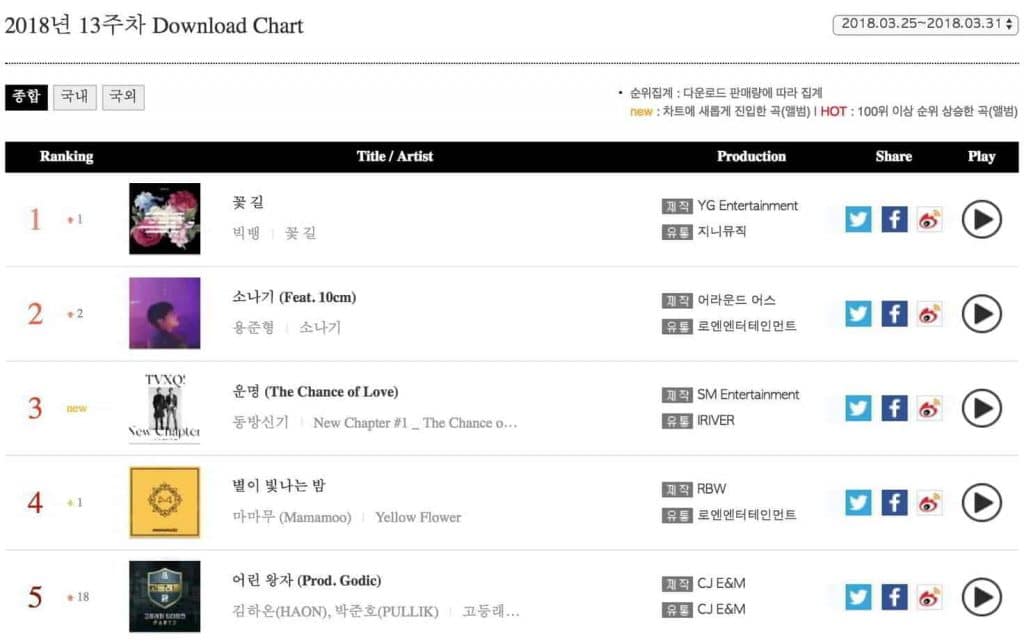
Task: Play 어린 왕자 (Prod. Godic)
Action: 981,597
